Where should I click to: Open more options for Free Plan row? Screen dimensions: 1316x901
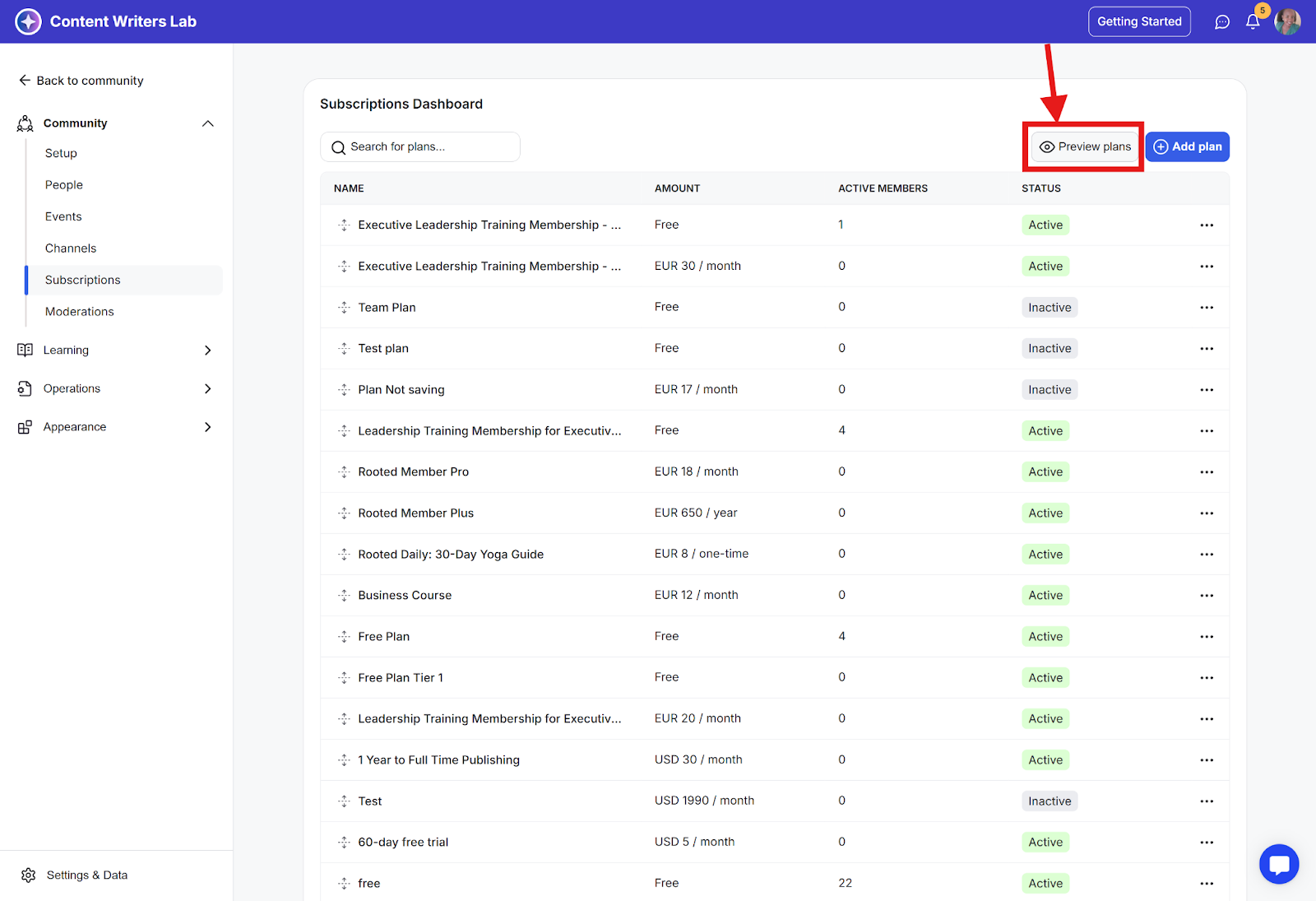tap(1207, 637)
